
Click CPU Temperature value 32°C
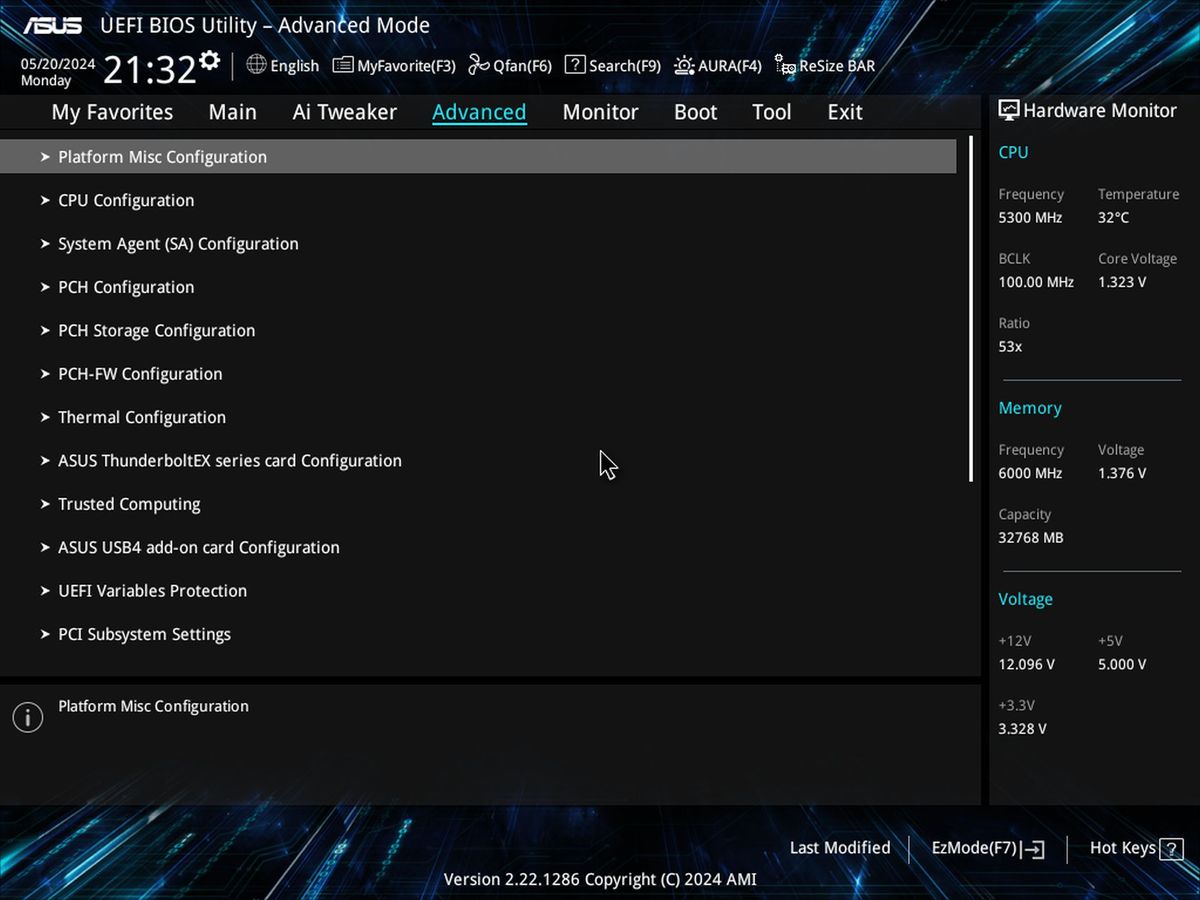(x=1113, y=218)
